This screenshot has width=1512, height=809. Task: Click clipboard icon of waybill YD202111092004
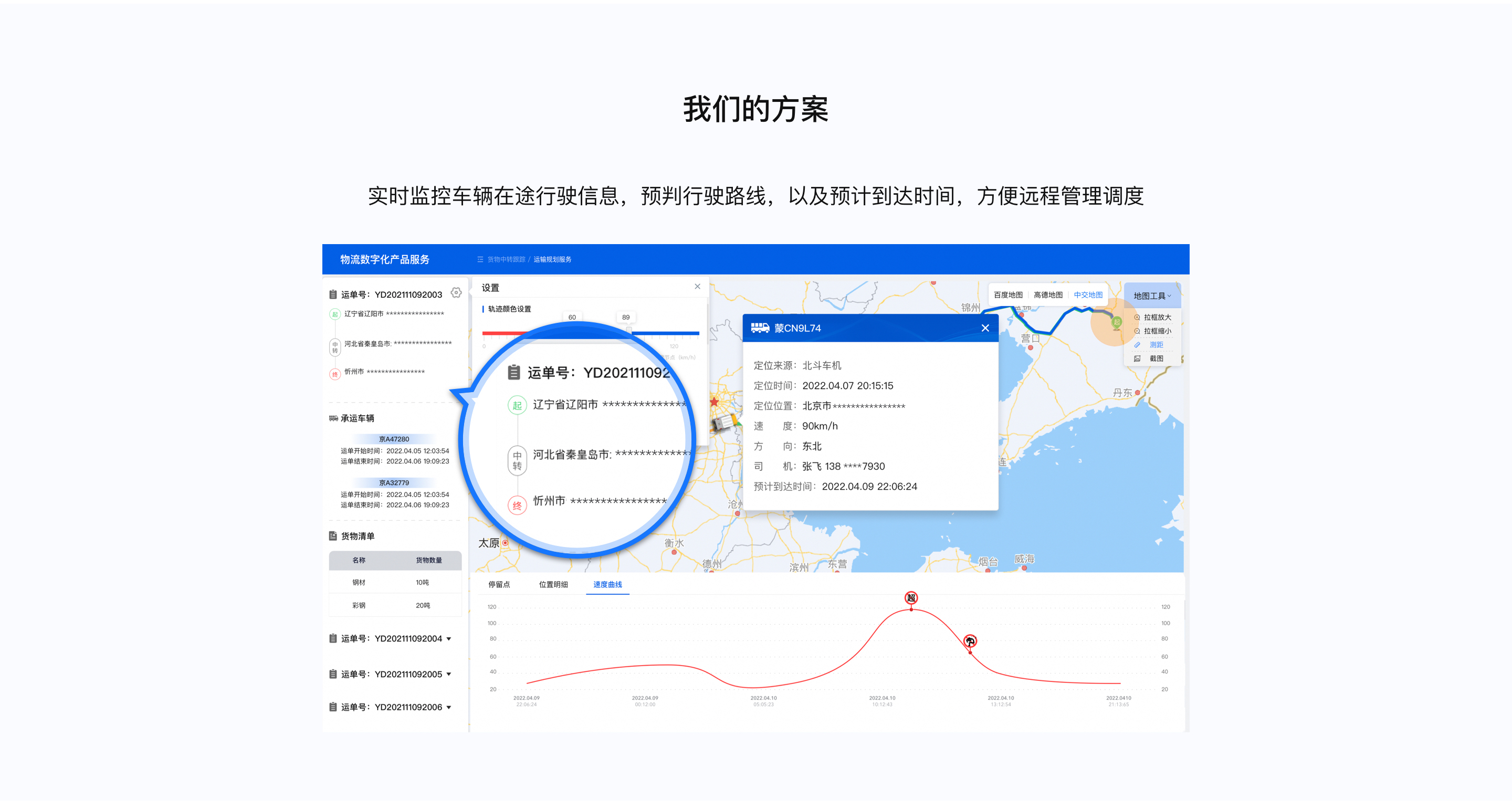(333, 639)
